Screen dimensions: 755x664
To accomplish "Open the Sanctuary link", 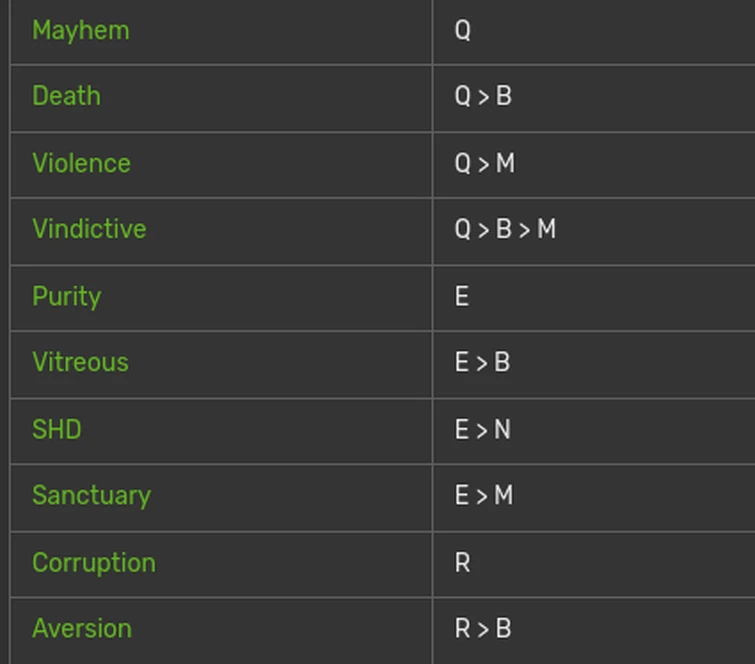I will point(91,495).
